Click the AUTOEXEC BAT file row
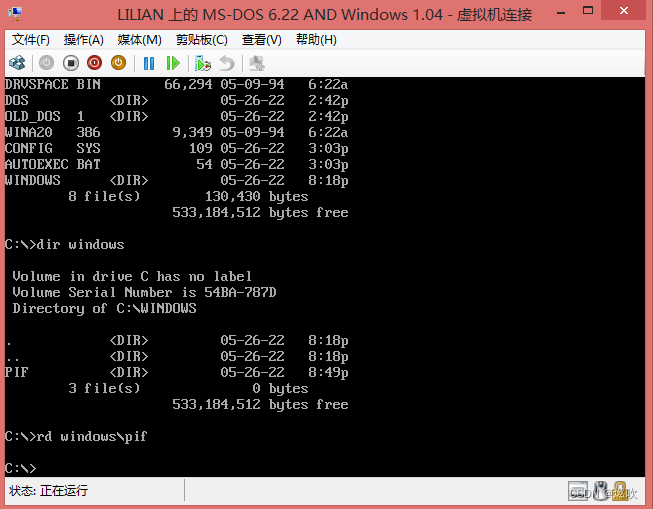The height and width of the screenshot is (509, 653). 176,165
